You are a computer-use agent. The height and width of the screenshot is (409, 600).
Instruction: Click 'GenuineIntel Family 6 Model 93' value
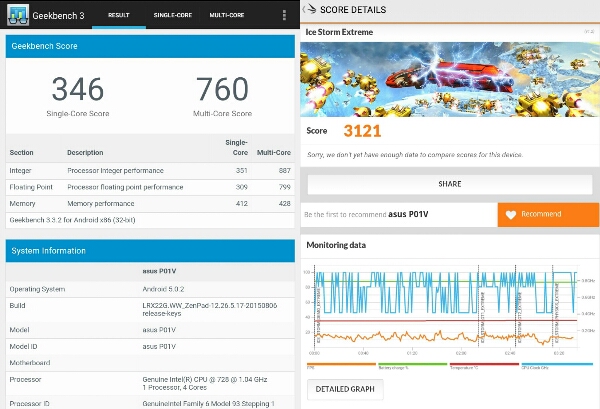(x=209, y=404)
